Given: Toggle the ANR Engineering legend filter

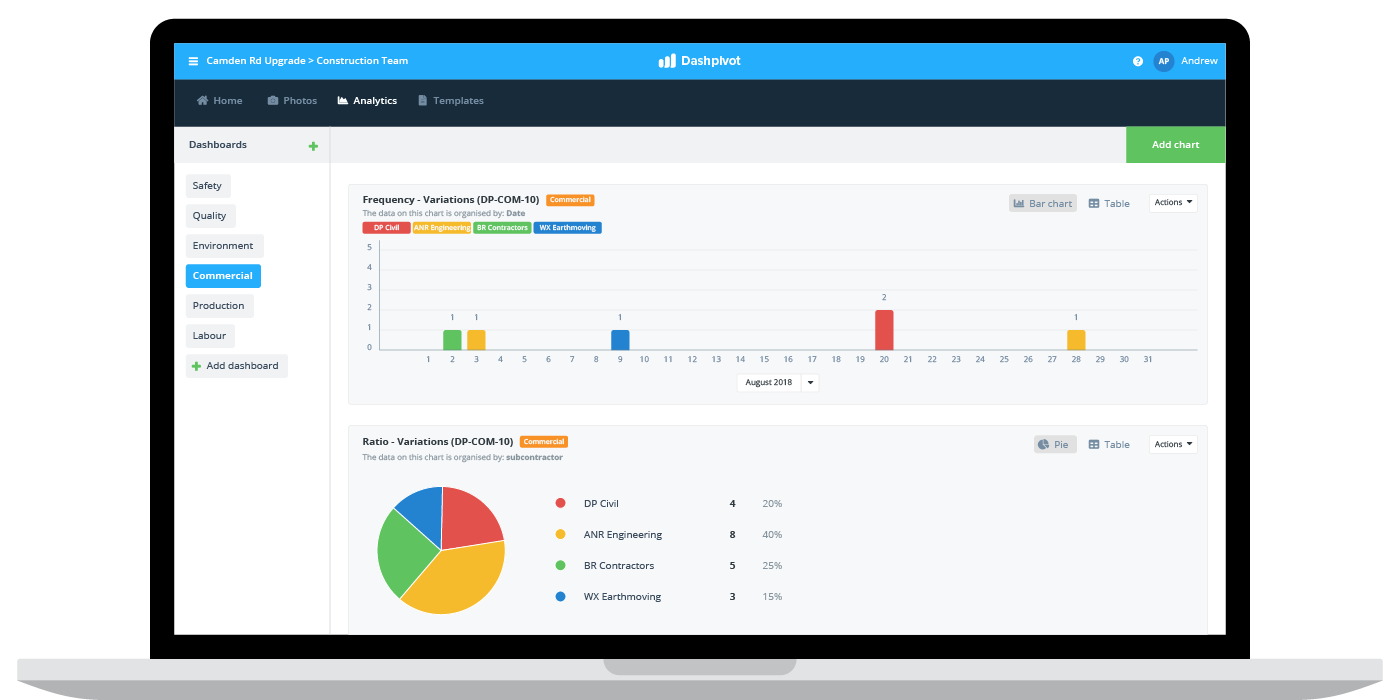Looking at the screenshot, I should [x=442, y=228].
